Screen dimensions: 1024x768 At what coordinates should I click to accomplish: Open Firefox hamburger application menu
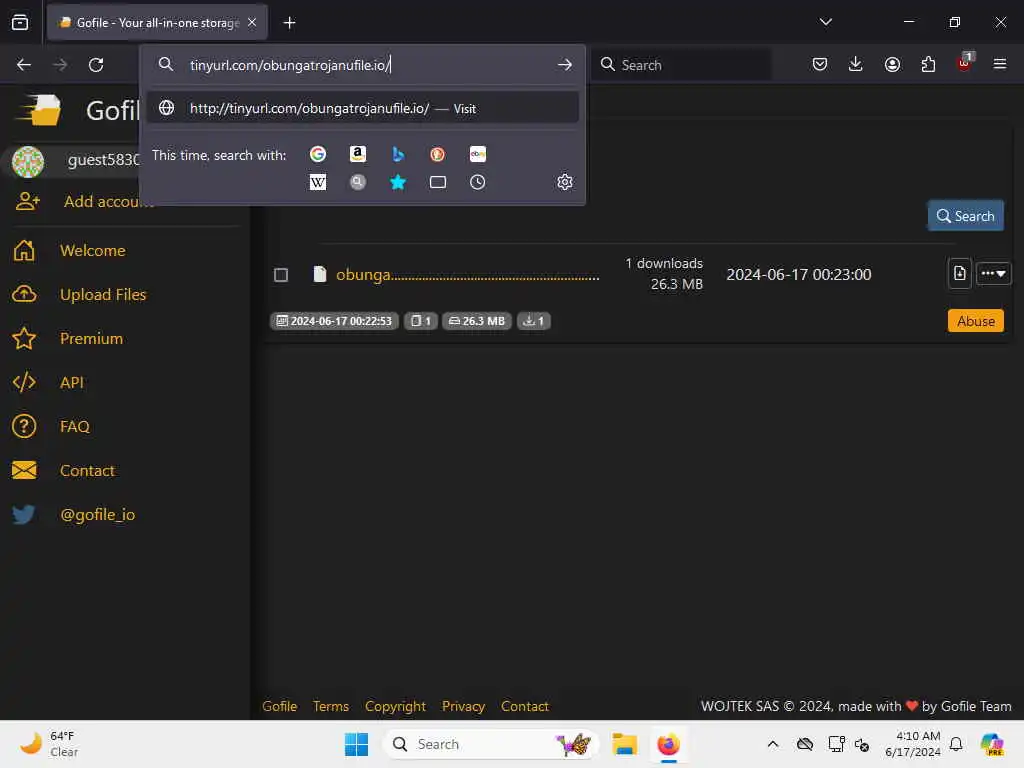[x=1000, y=64]
